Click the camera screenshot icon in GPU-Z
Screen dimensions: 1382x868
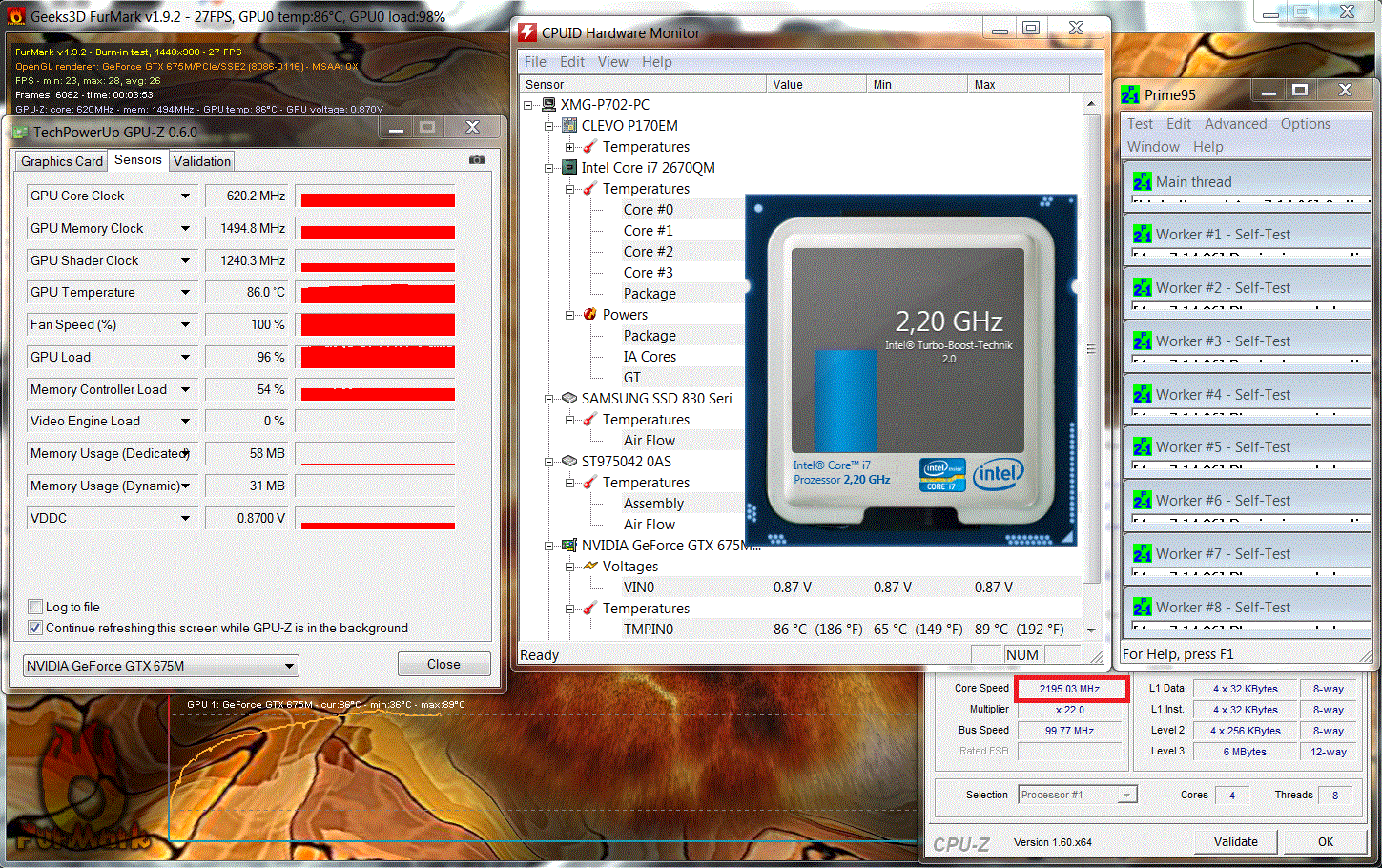pyautogui.click(x=477, y=160)
